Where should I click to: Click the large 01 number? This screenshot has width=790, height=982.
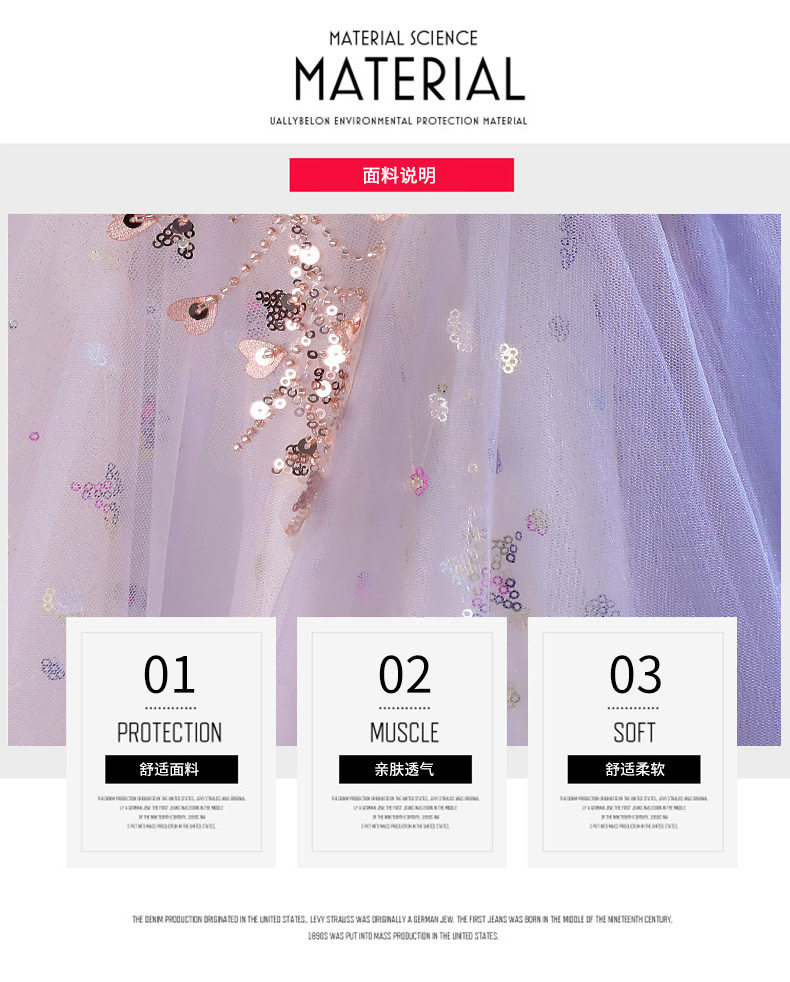click(169, 674)
